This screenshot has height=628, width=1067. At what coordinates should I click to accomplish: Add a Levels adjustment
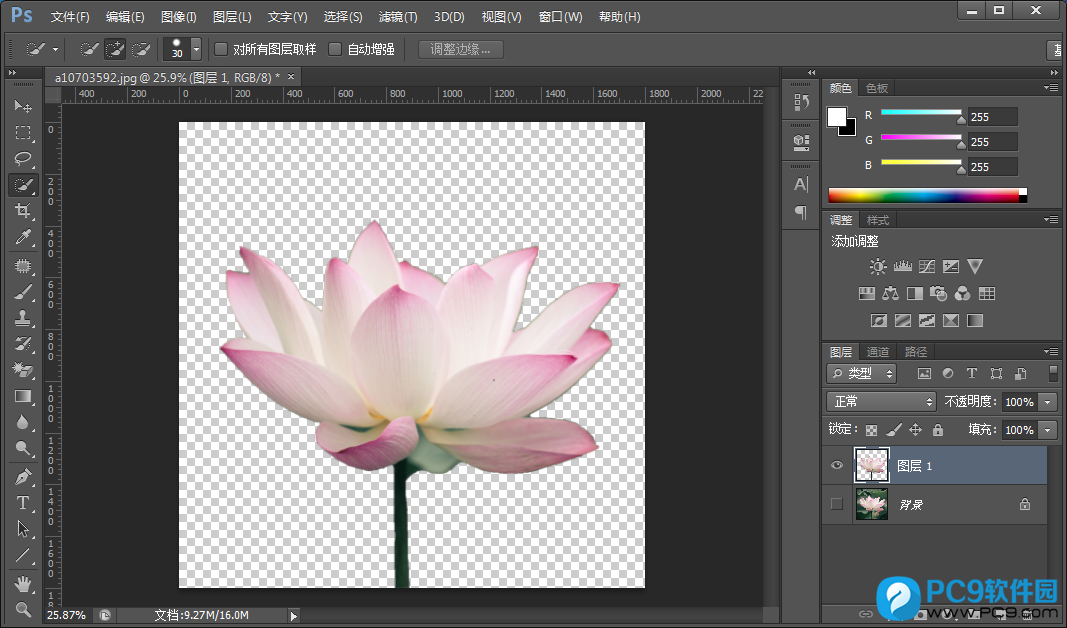tap(902, 266)
